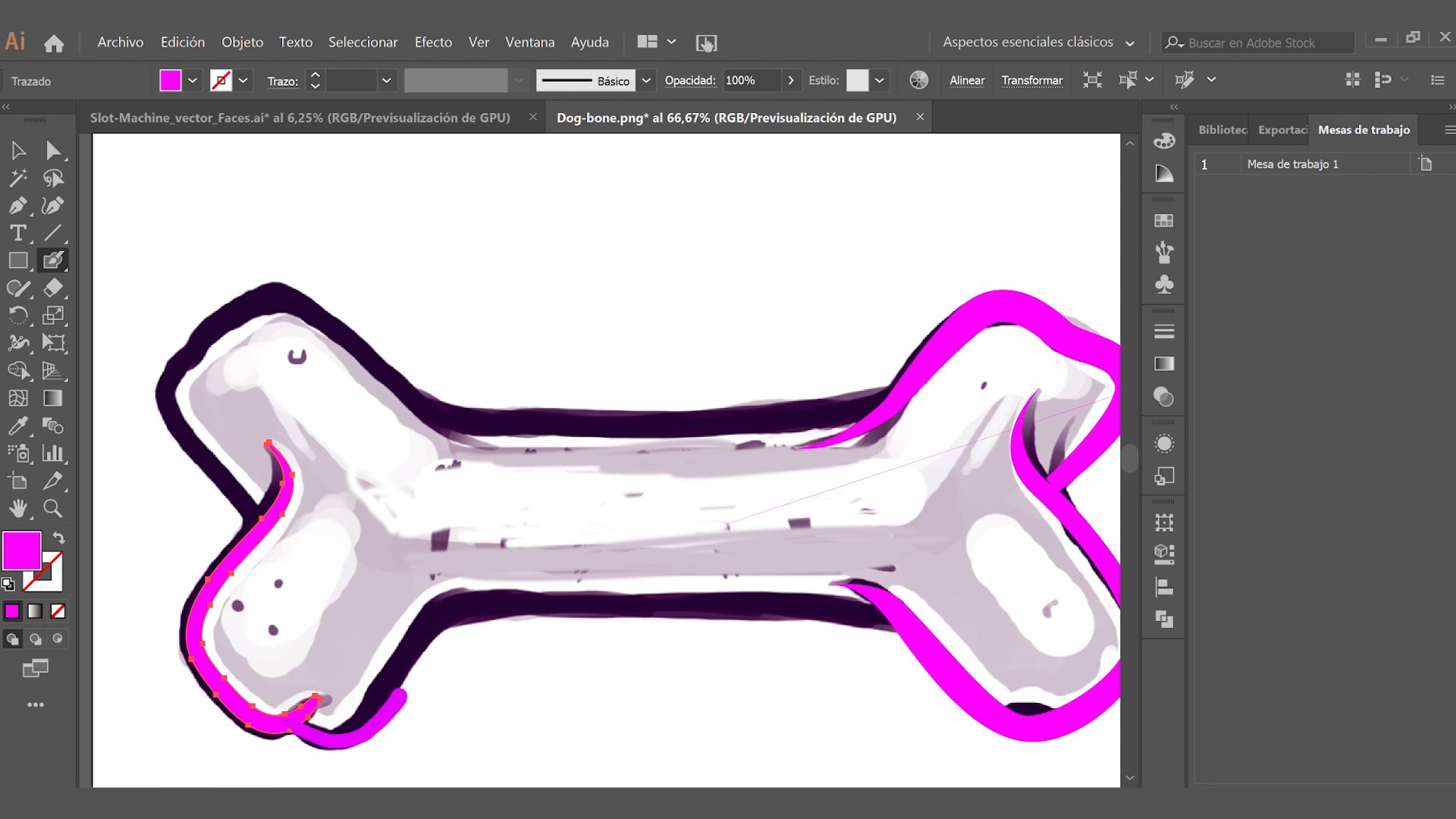Viewport: 1456px width, 819px height.
Task: Open the Ventana menu
Action: click(x=530, y=42)
